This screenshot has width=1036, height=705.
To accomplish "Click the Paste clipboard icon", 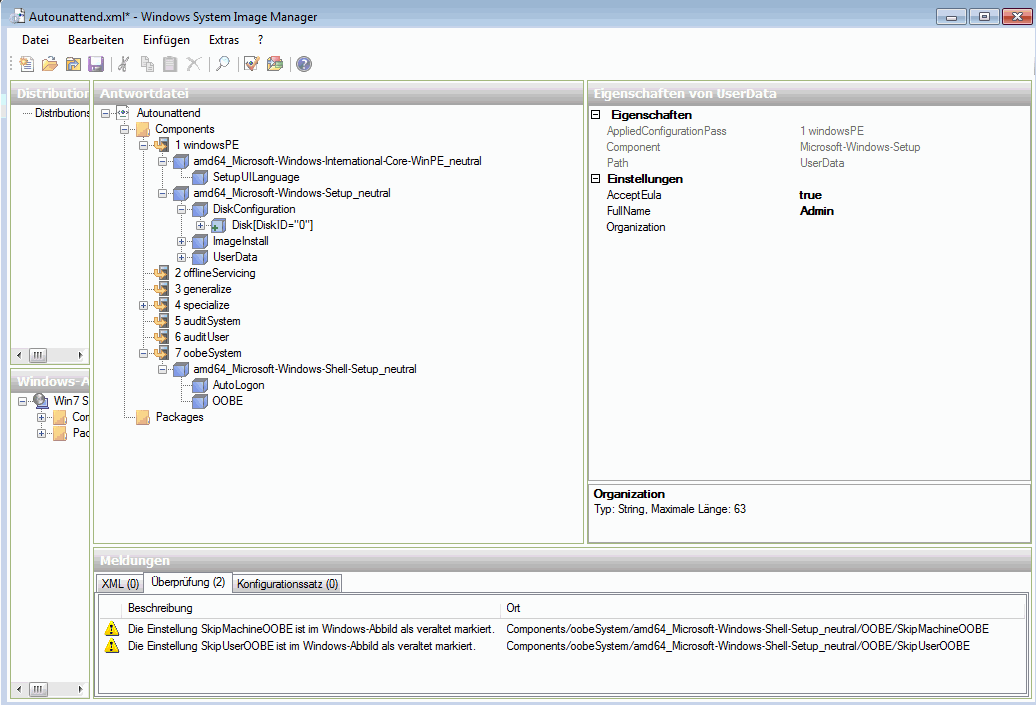I will 170,64.
